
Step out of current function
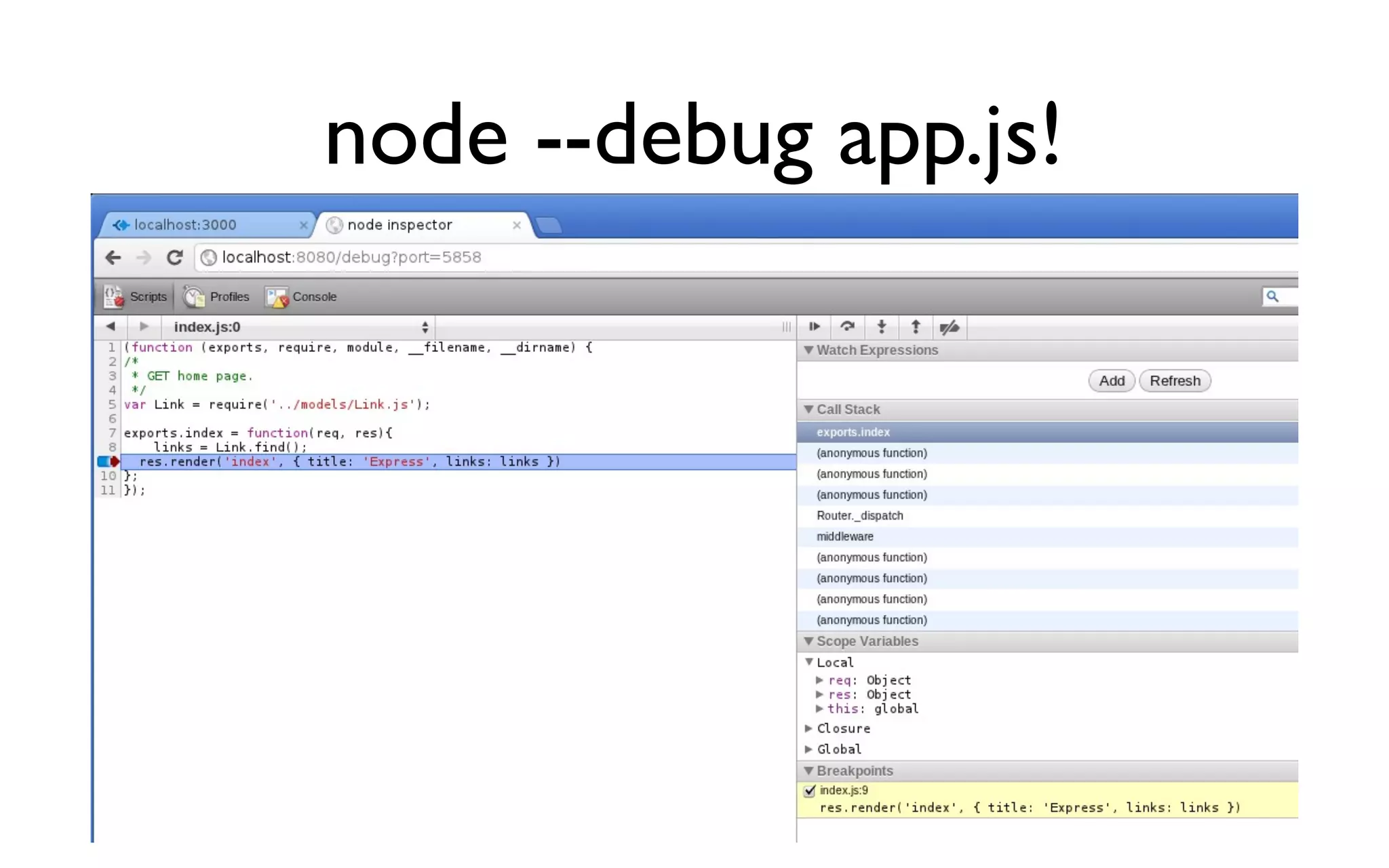916,327
